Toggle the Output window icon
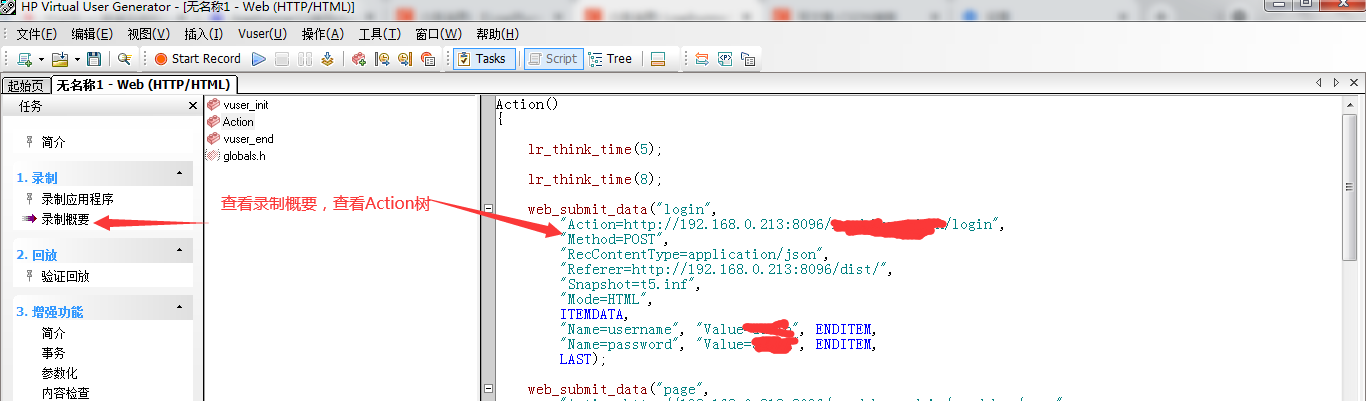The image size is (1366, 401). click(x=658, y=59)
